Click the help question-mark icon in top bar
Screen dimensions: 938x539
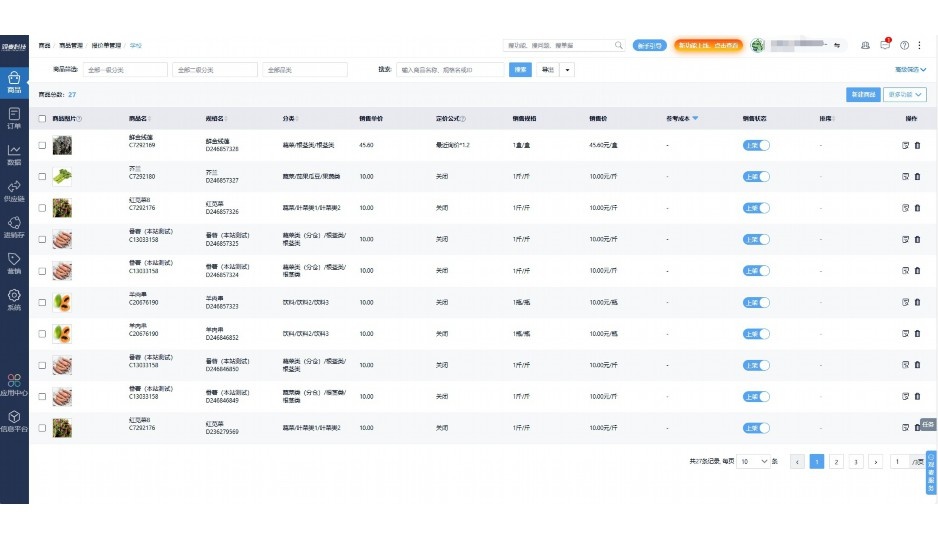[904, 45]
